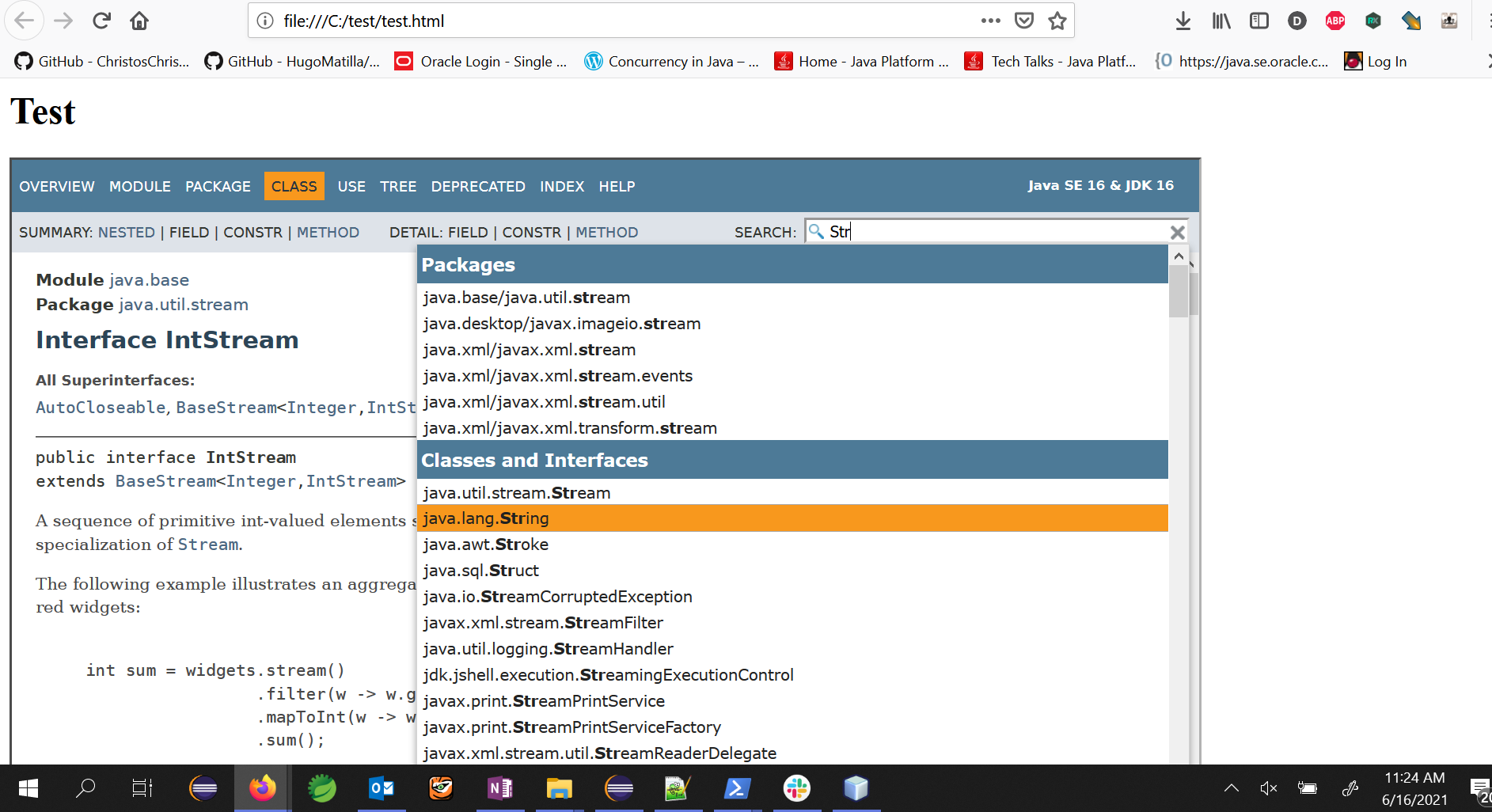1492x812 pixels.
Task: Open the Firefox library icon
Action: (1221, 21)
